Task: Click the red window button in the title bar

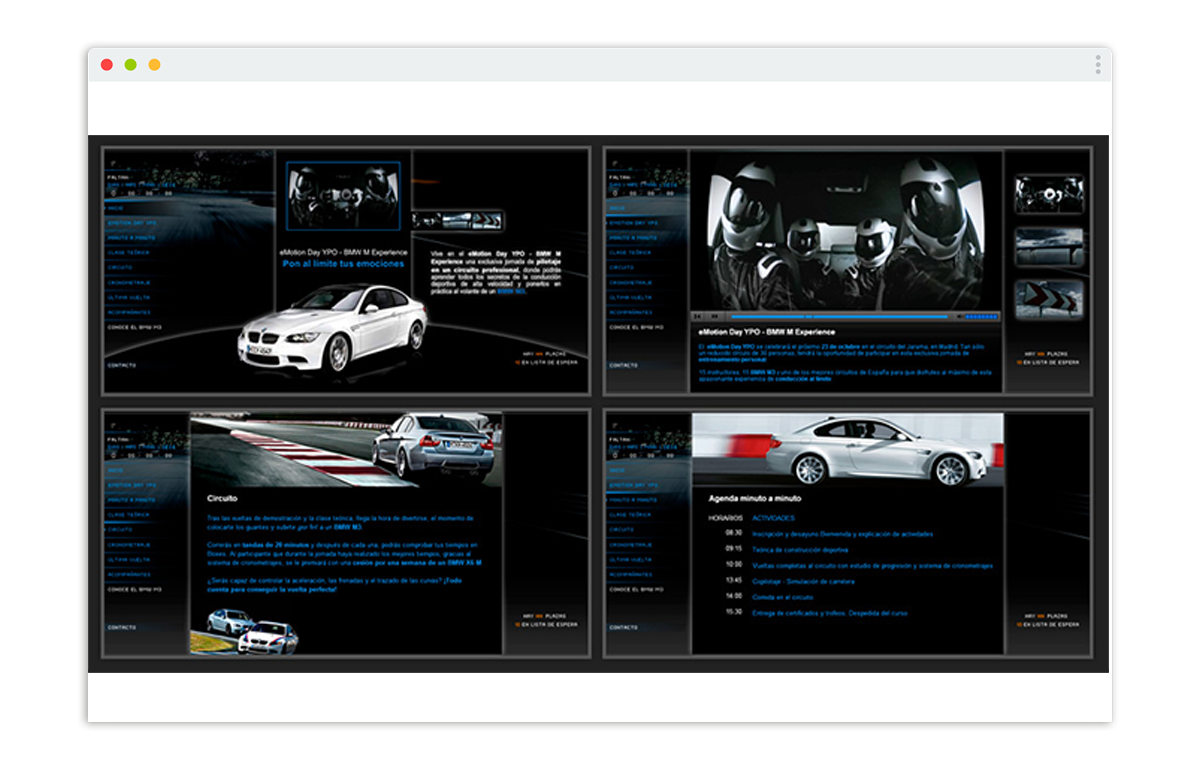Action: click(107, 65)
